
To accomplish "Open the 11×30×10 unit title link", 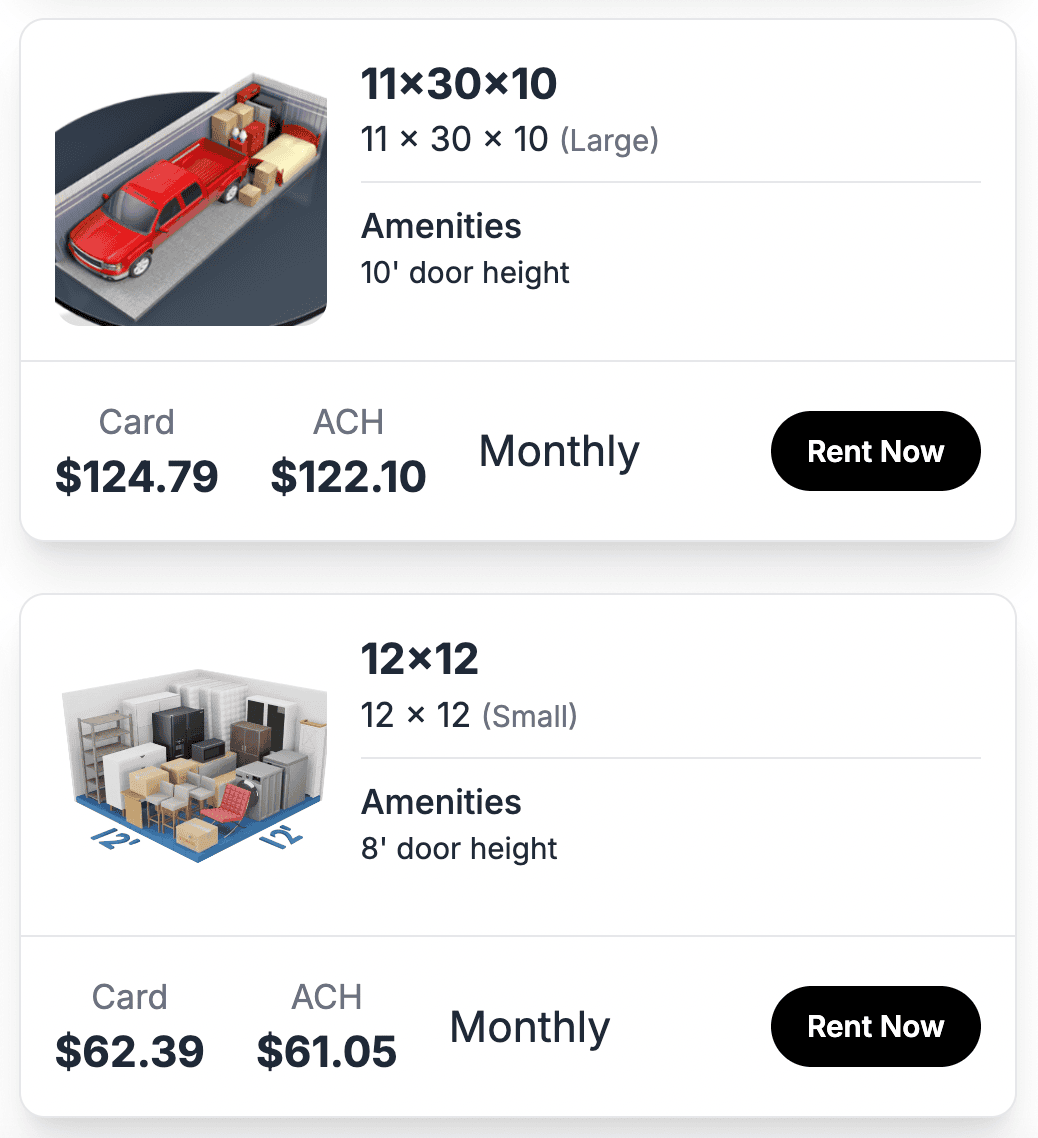I will (x=458, y=84).
